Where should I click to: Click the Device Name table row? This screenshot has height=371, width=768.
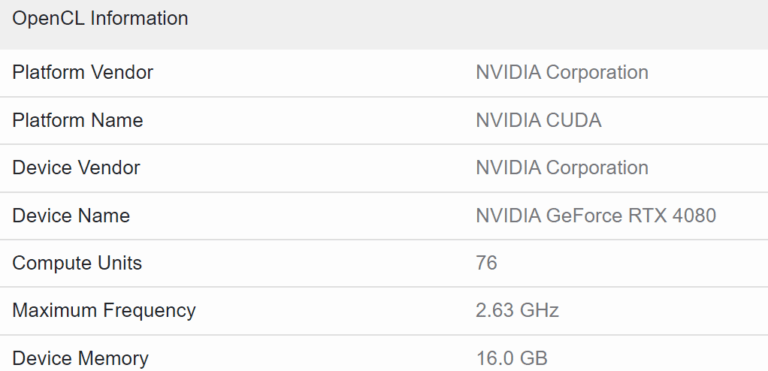pos(384,216)
